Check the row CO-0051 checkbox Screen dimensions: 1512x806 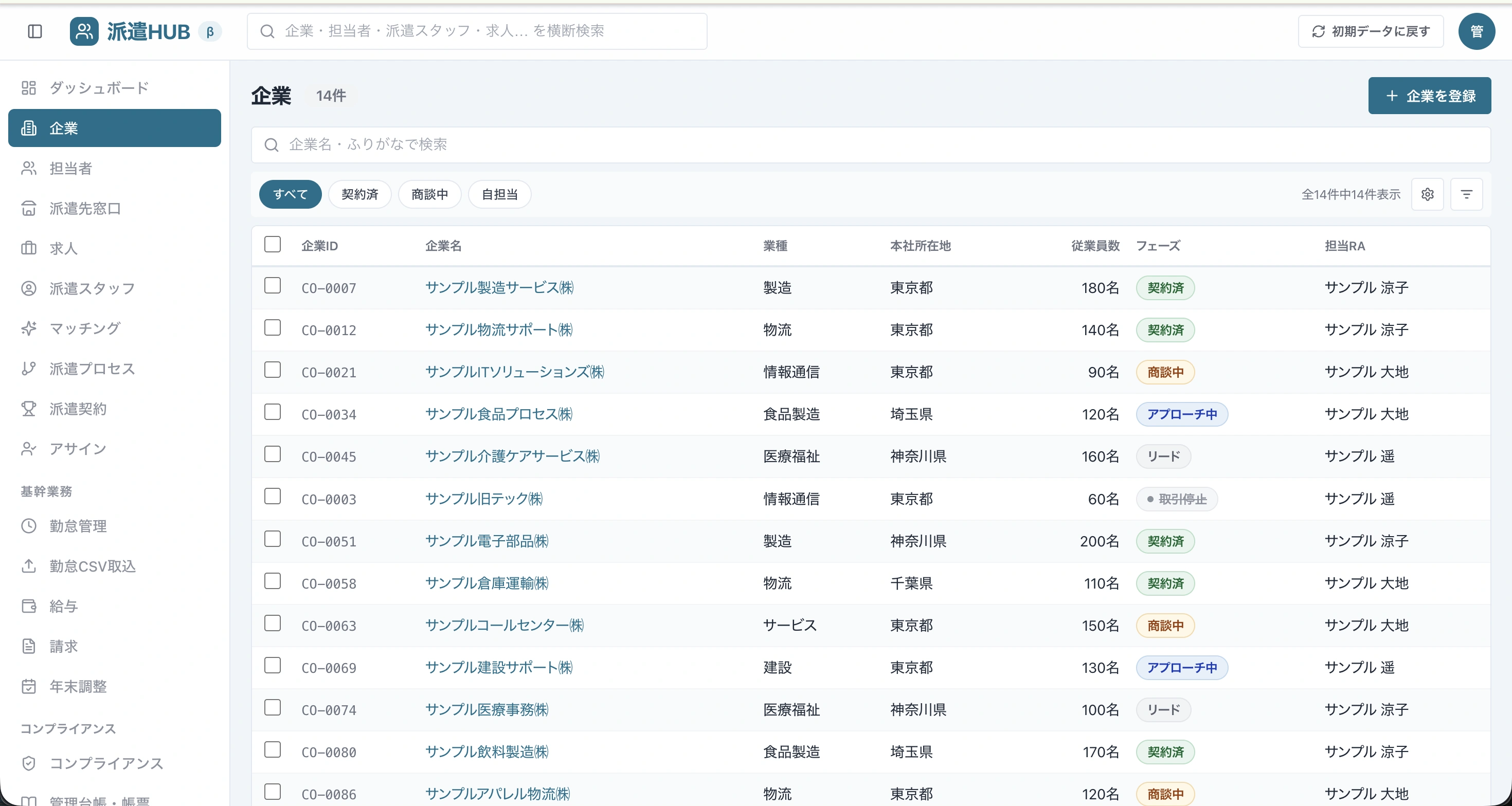(x=273, y=539)
